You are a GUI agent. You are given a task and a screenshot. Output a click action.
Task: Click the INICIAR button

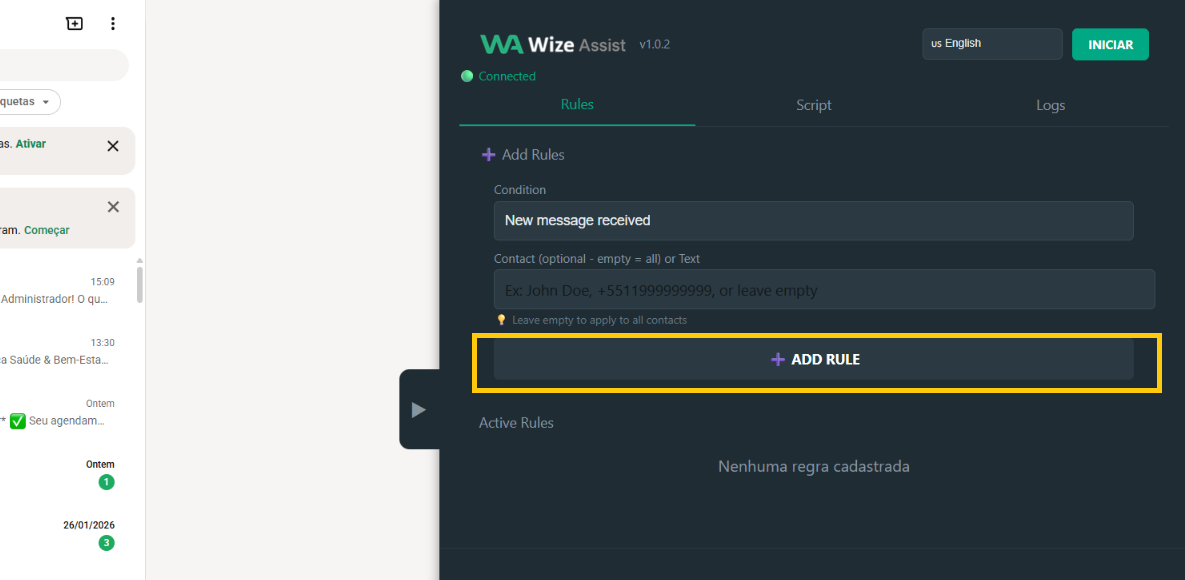click(x=1110, y=44)
